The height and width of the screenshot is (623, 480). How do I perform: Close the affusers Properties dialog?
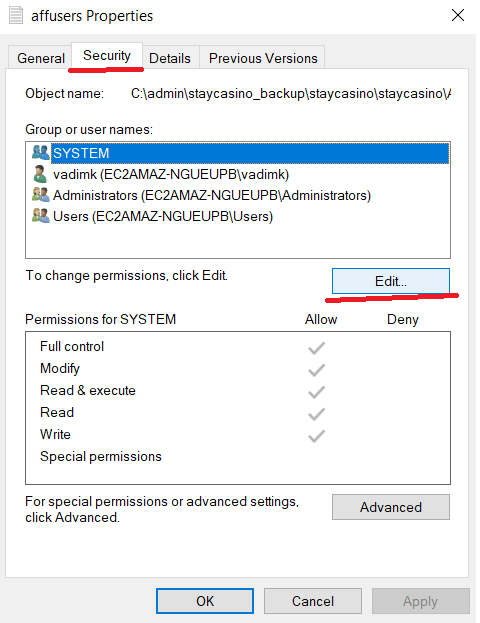(458, 15)
